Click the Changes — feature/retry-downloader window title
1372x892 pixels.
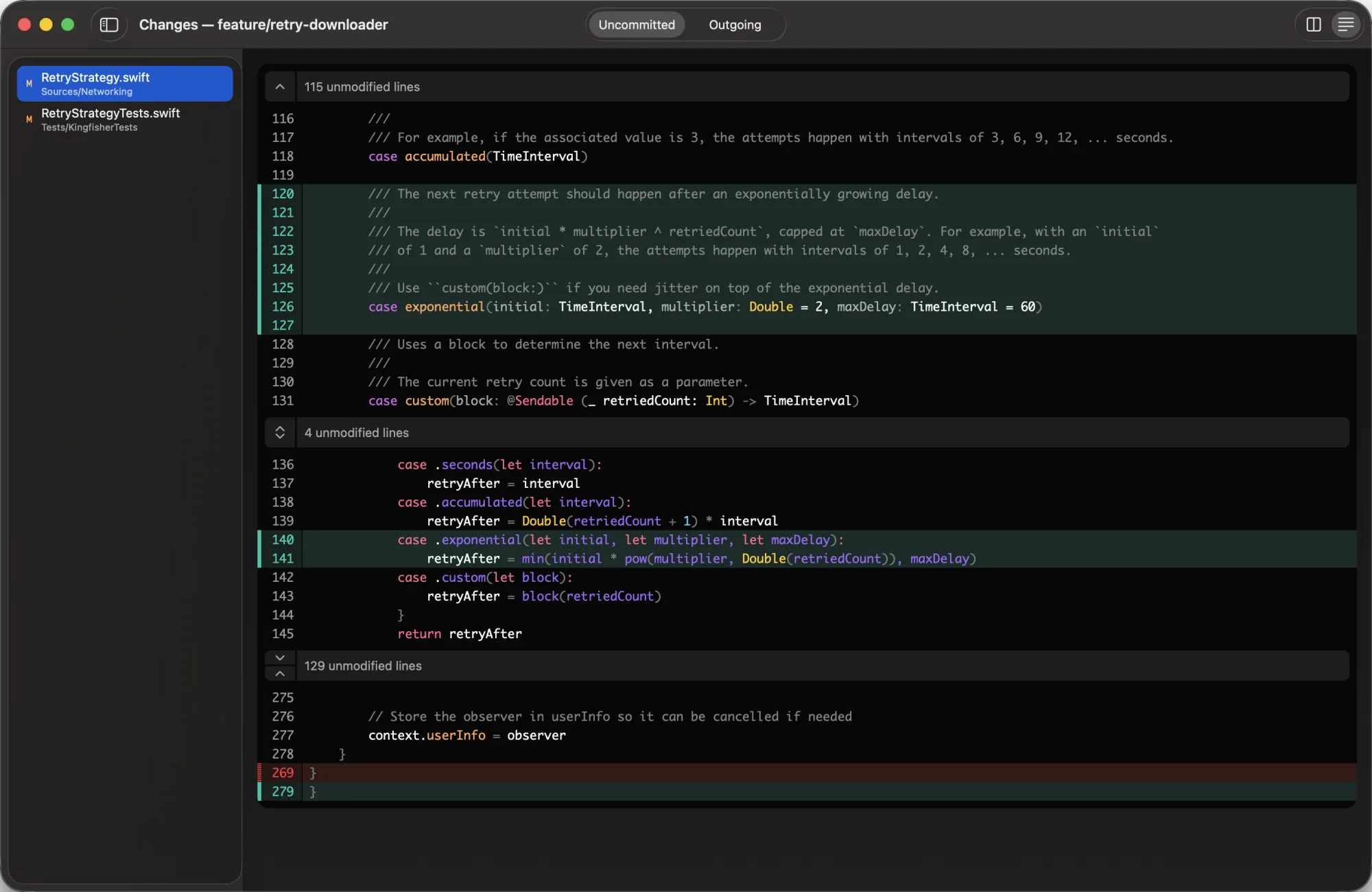(263, 25)
